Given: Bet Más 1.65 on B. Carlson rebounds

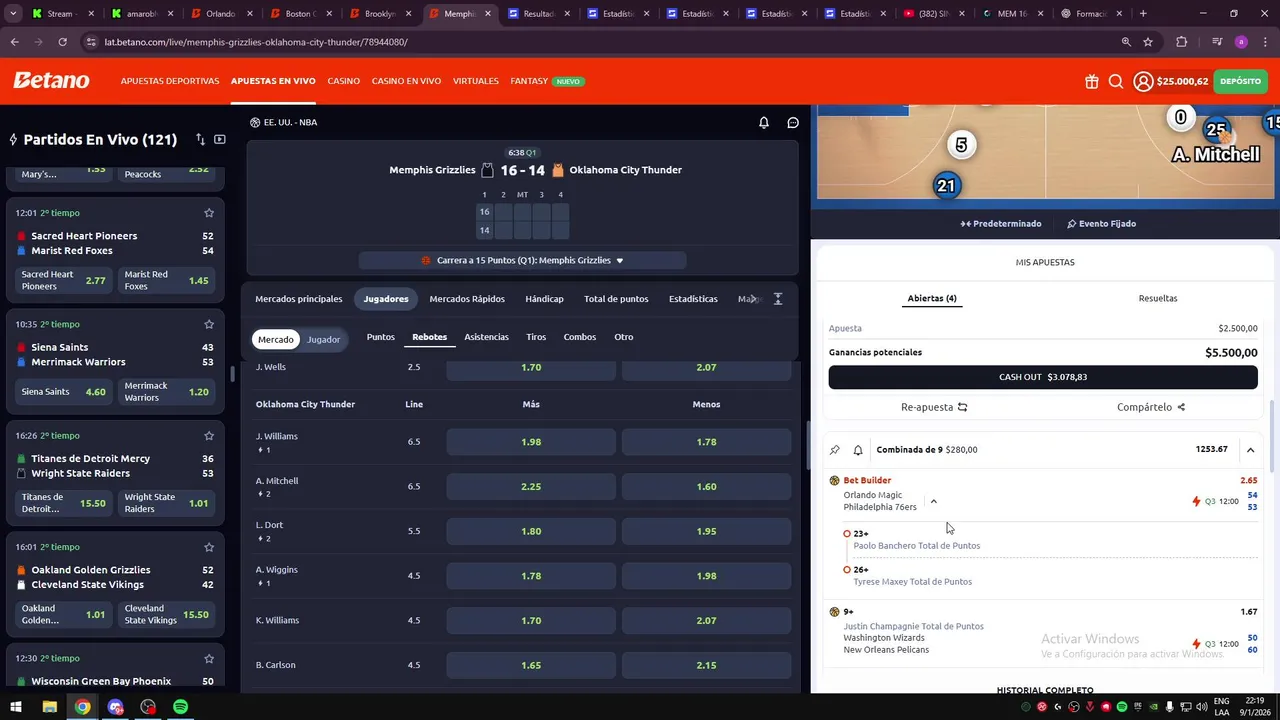Looking at the screenshot, I should [x=531, y=665].
